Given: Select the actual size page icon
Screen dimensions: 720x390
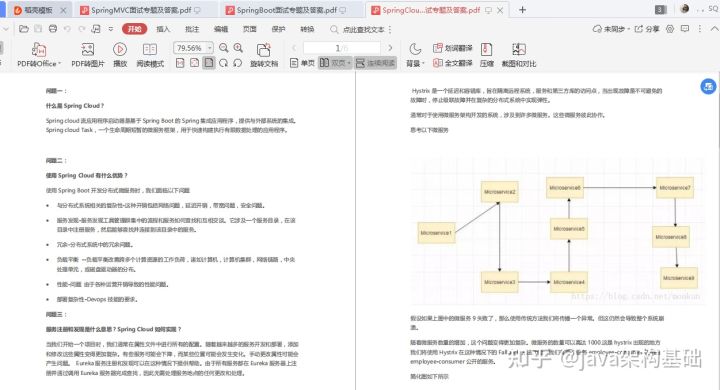Looking at the screenshot, I should click(180, 63).
